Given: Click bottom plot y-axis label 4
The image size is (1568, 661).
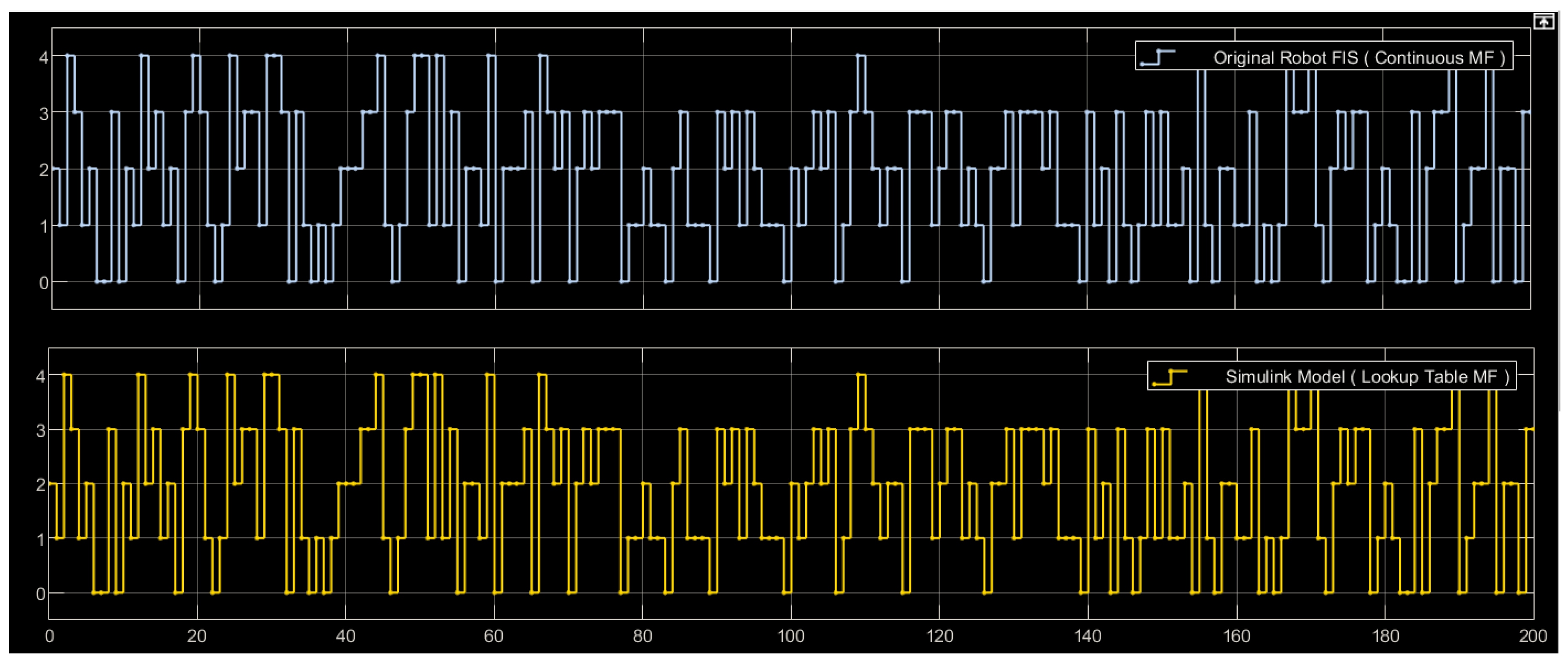Looking at the screenshot, I should click(40, 377).
